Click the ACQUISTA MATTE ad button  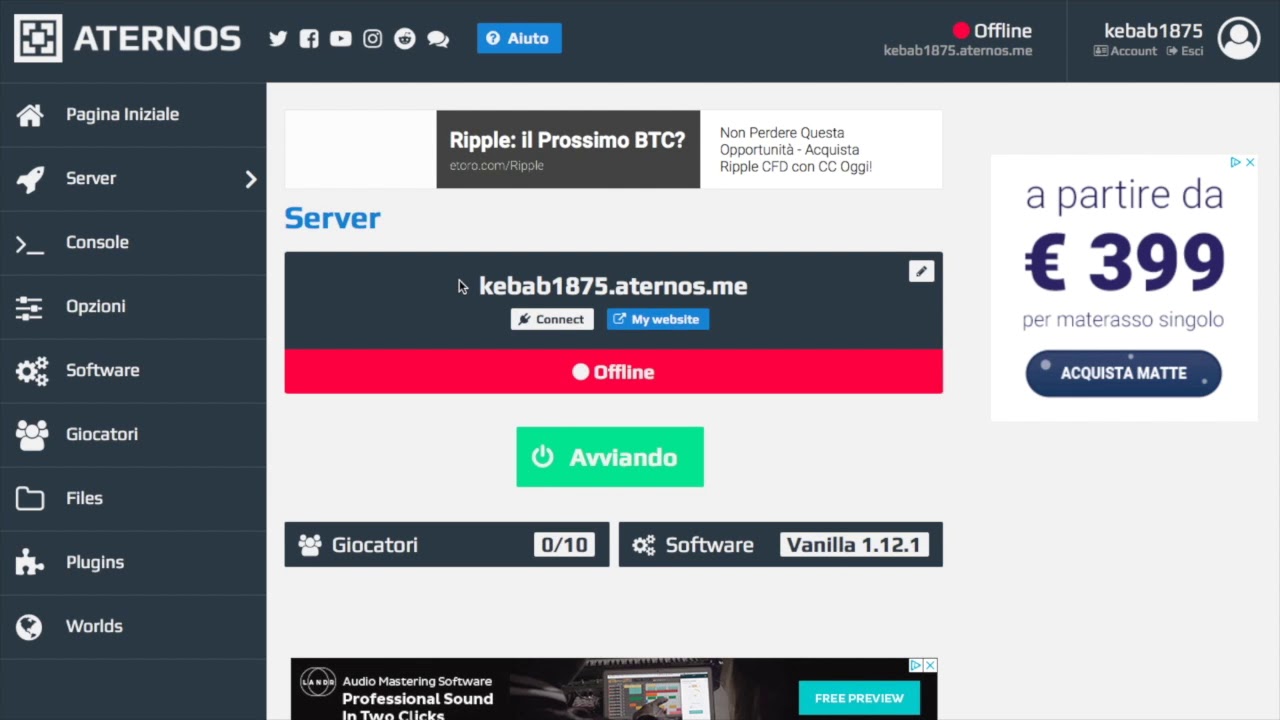point(1124,373)
